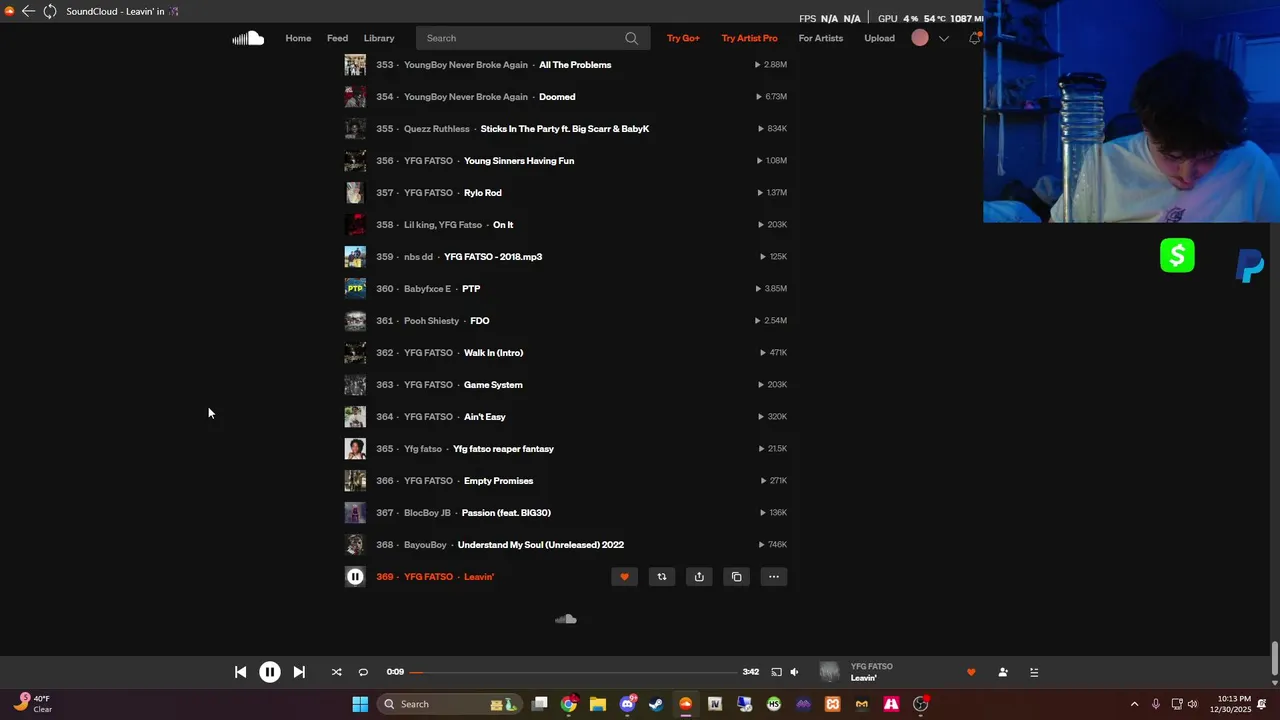Click Try Artist Pro link

pos(749,38)
